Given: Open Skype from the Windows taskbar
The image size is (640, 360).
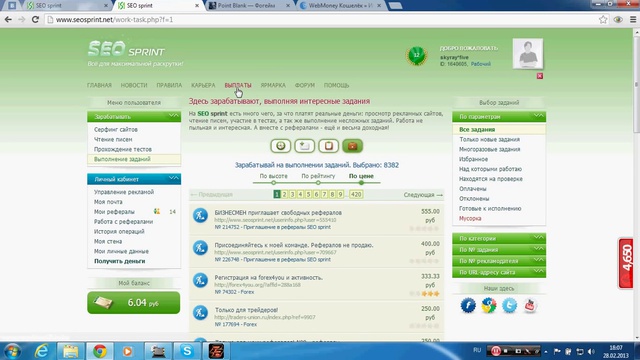Looking at the screenshot, I should 187,351.
